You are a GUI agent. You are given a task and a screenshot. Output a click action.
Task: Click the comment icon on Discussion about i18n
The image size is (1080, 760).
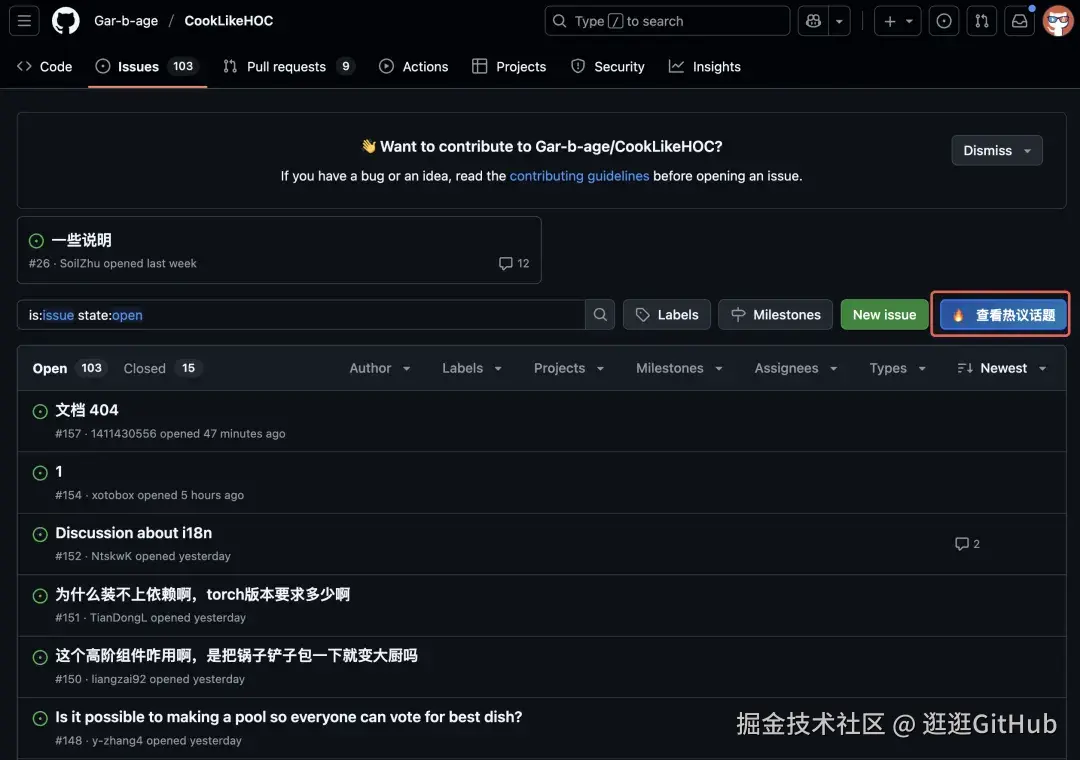(x=961, y=543)
